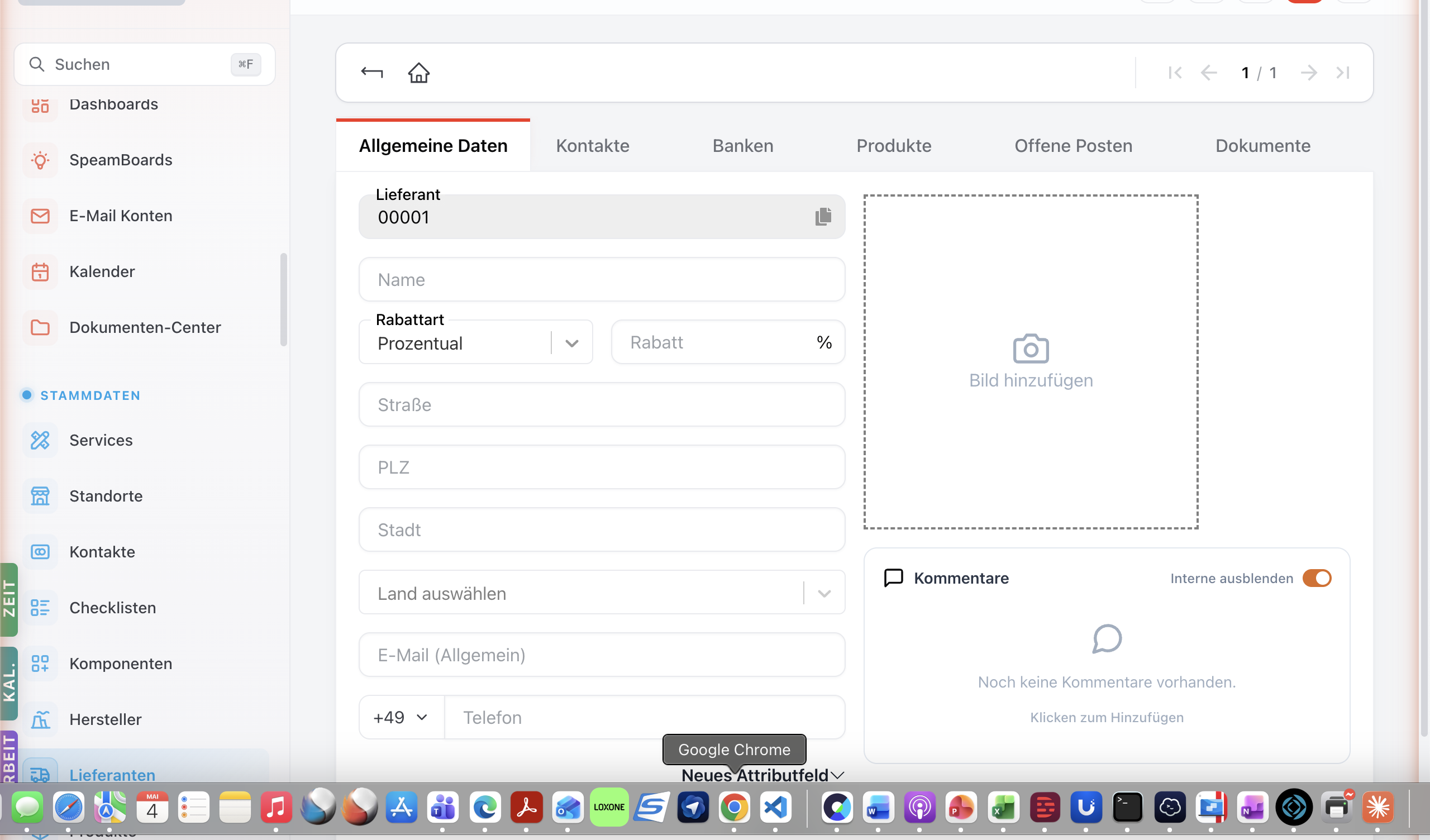Open the Rabattart Prozentual dropdown
The width and height of the screenshot is (1430, 840).
(475, 342)
